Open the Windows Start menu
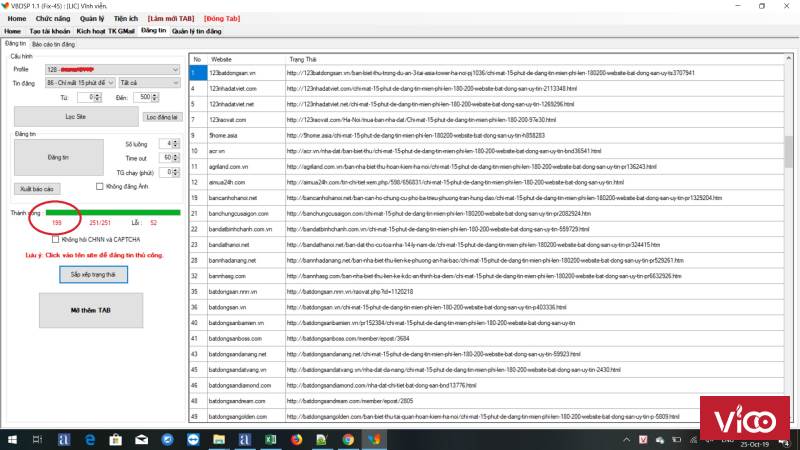The image size is (800, 450). 12,439
